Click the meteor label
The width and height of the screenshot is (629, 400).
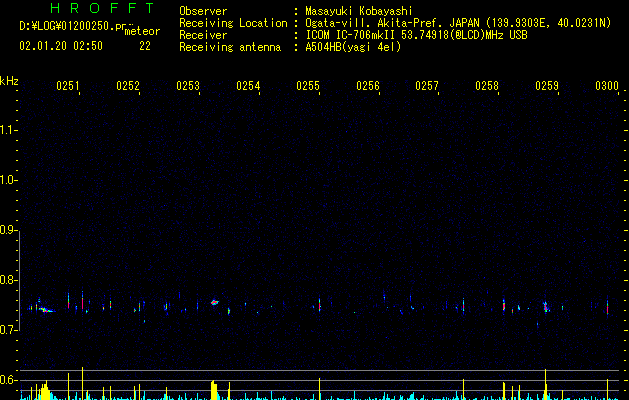point(142,31)
